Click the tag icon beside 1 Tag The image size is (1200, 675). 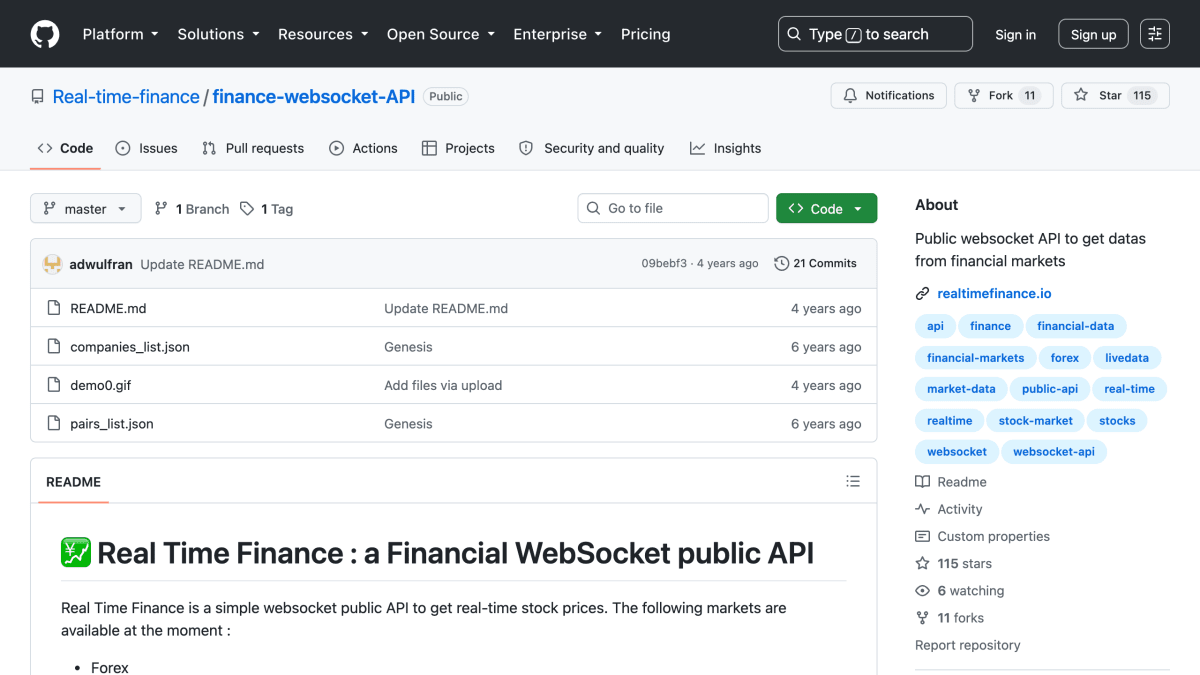(x=247, y=209)
